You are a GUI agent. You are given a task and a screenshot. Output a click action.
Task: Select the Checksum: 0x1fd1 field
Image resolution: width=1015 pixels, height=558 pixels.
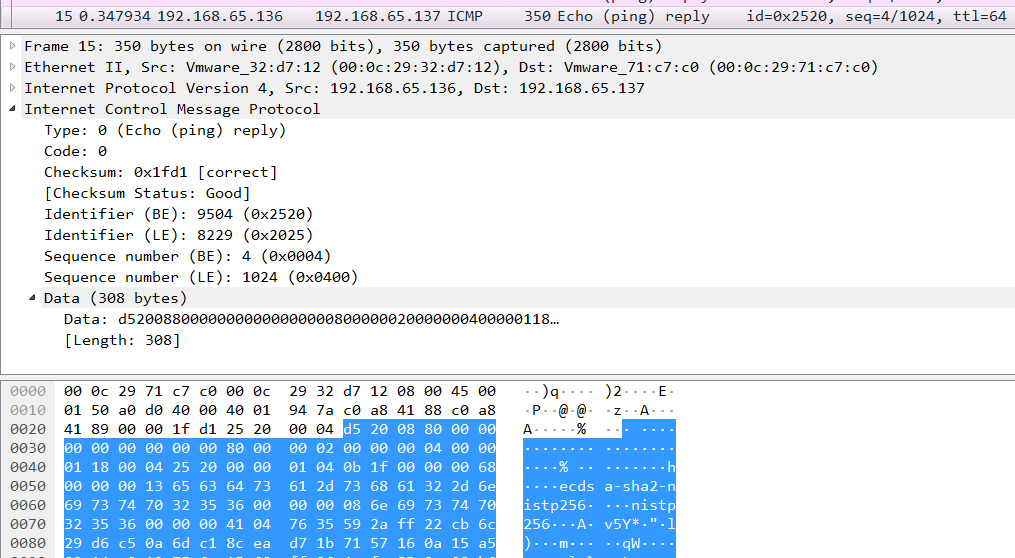click(160, 172)
